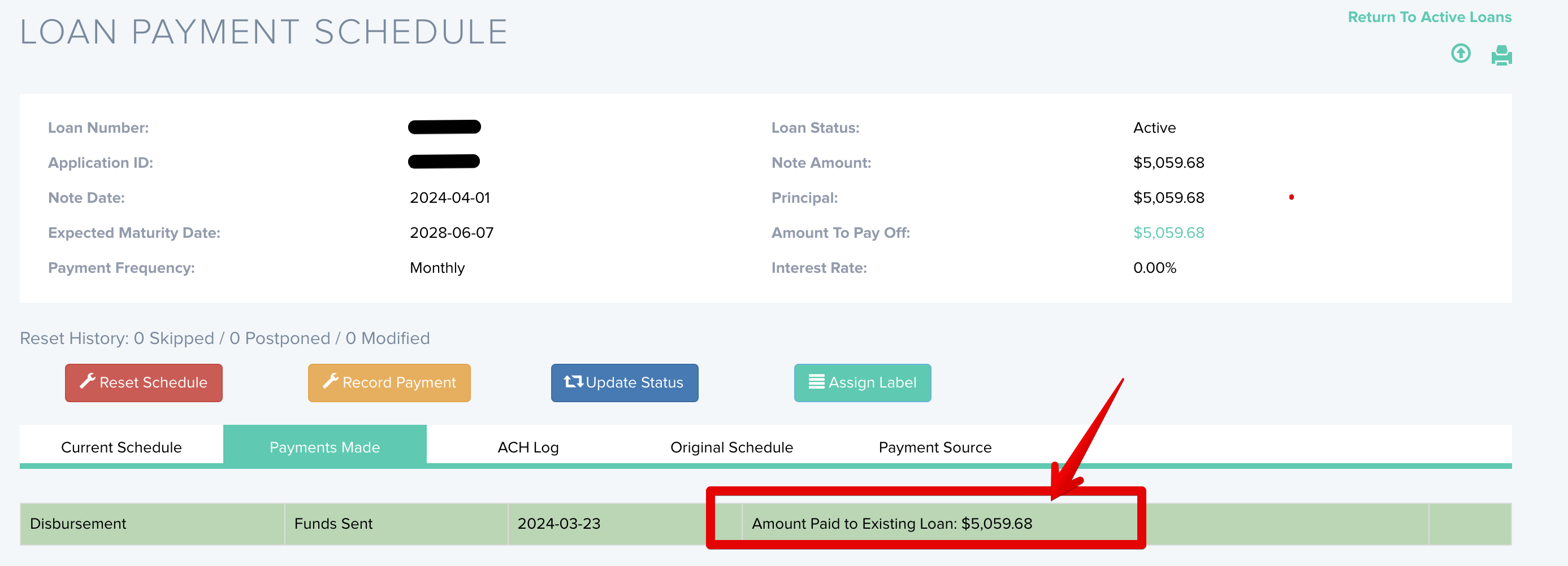Click the wrench icon on Record Payment
Viewport: 1568px width, 566px height.
(331, 381)
